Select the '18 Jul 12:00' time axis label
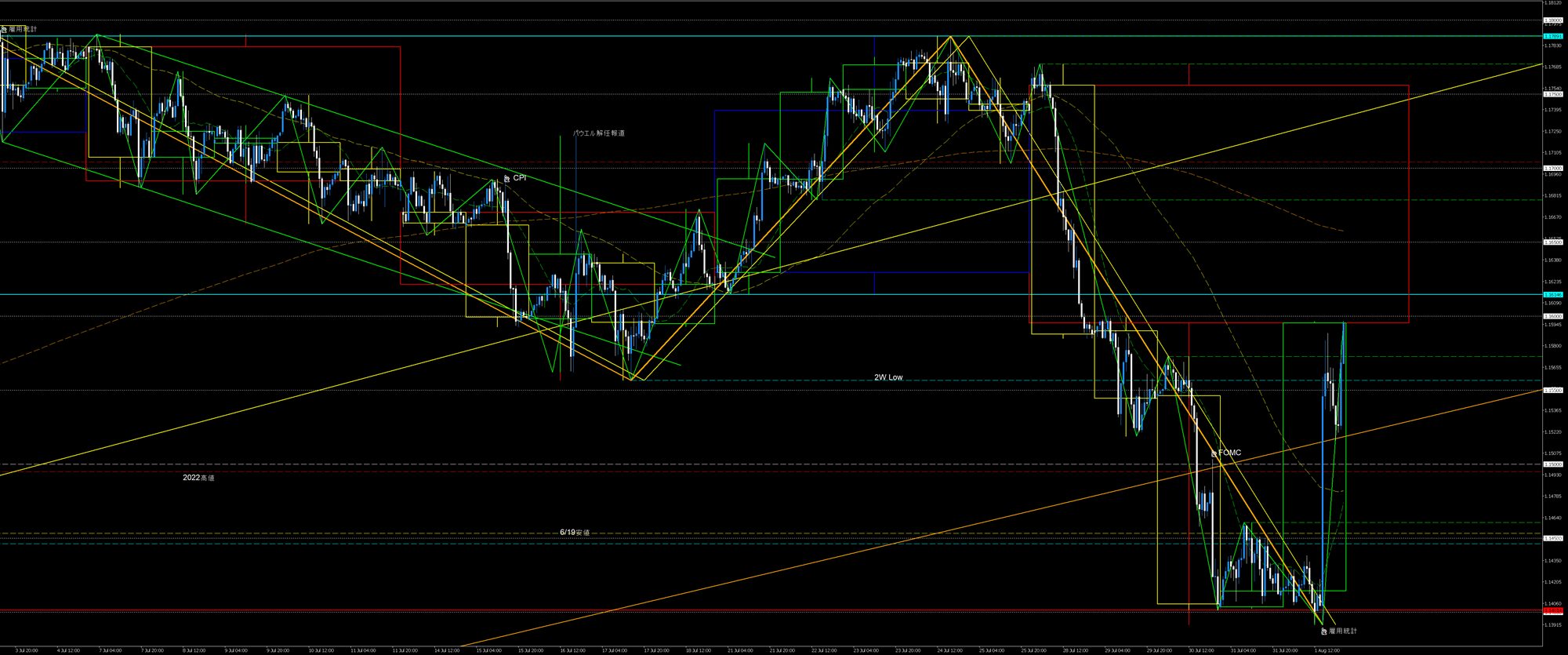 (698, 650)
